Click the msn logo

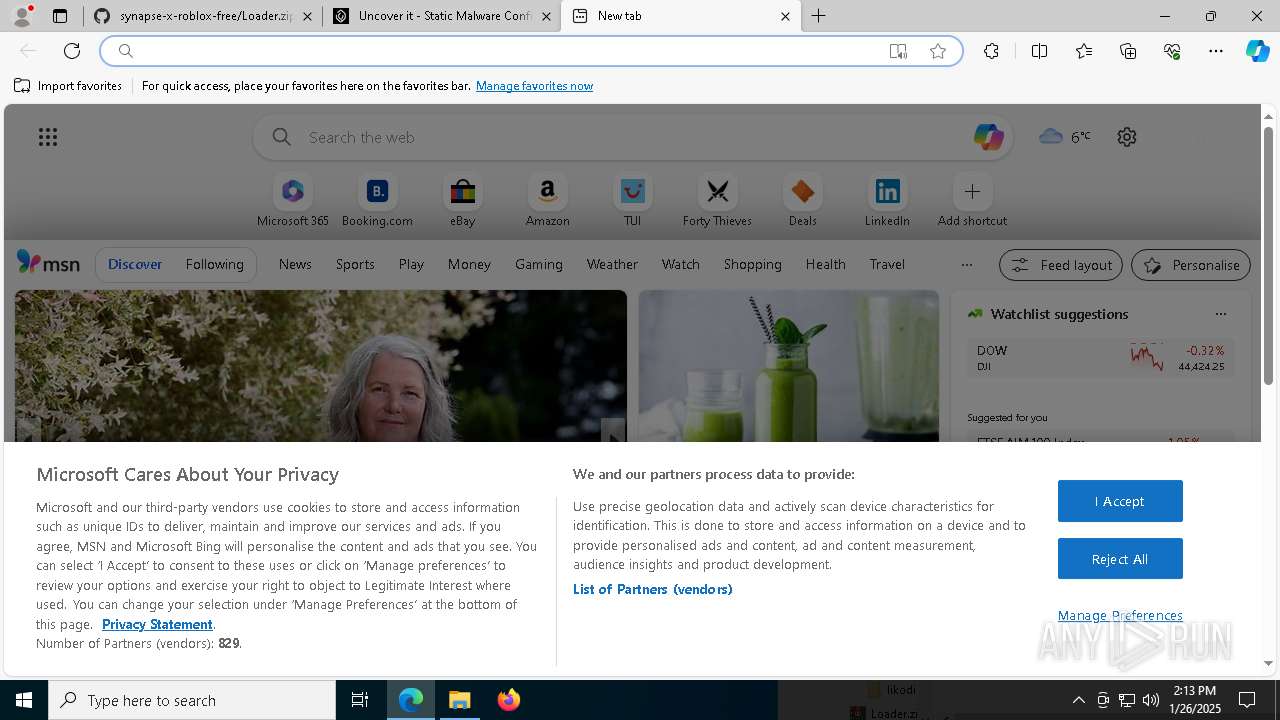pyautogui.click(x=48, y=263)
